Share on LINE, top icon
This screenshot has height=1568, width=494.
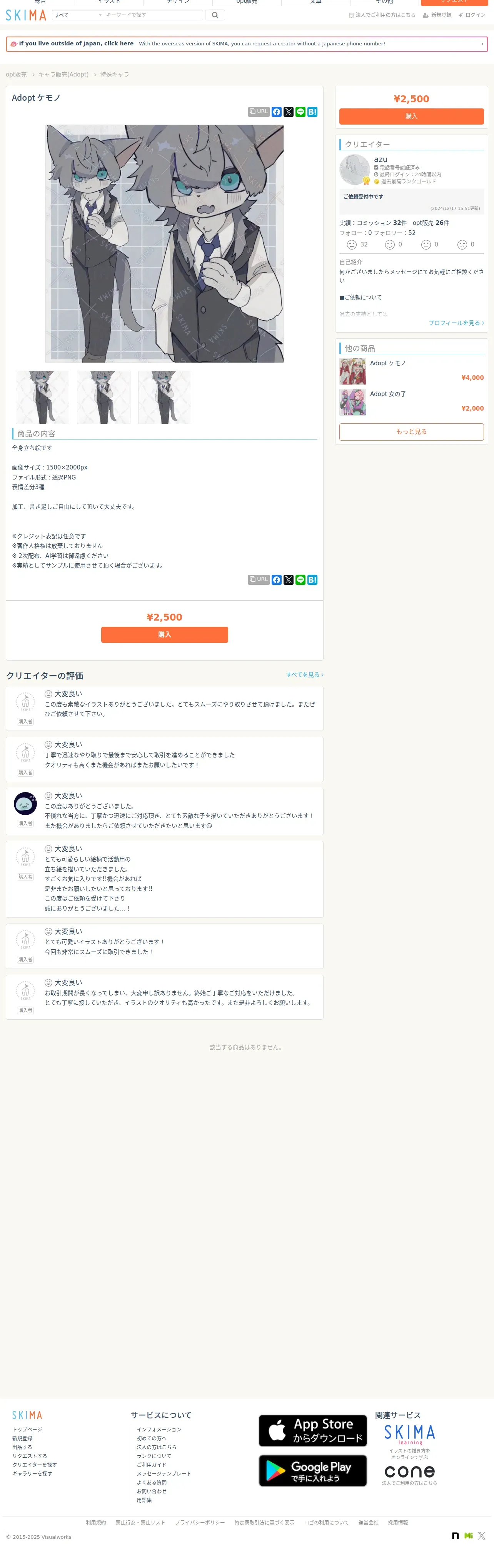click(300, 112)
